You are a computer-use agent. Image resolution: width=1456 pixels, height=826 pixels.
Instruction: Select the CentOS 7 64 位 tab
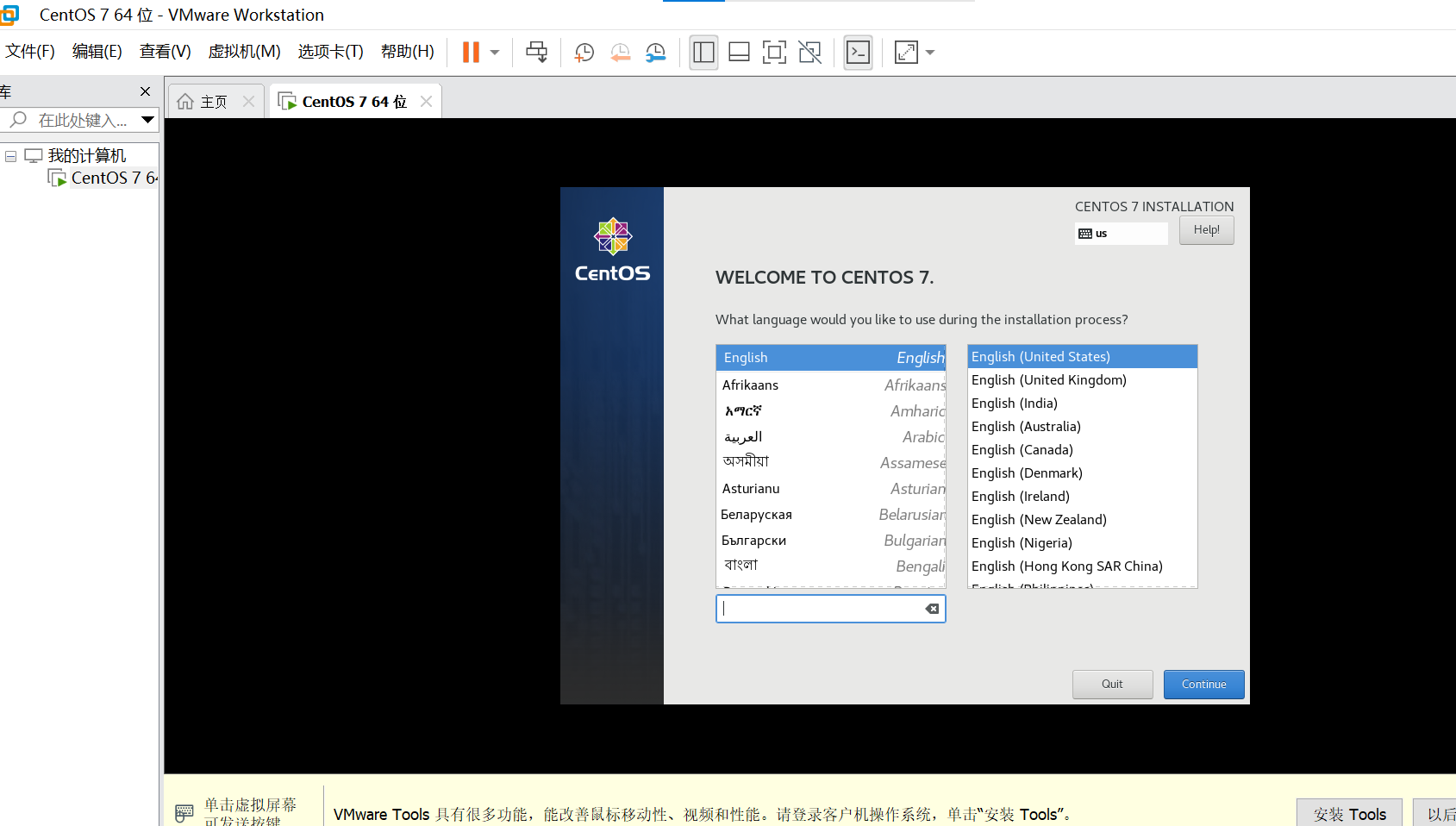(354, 102)
